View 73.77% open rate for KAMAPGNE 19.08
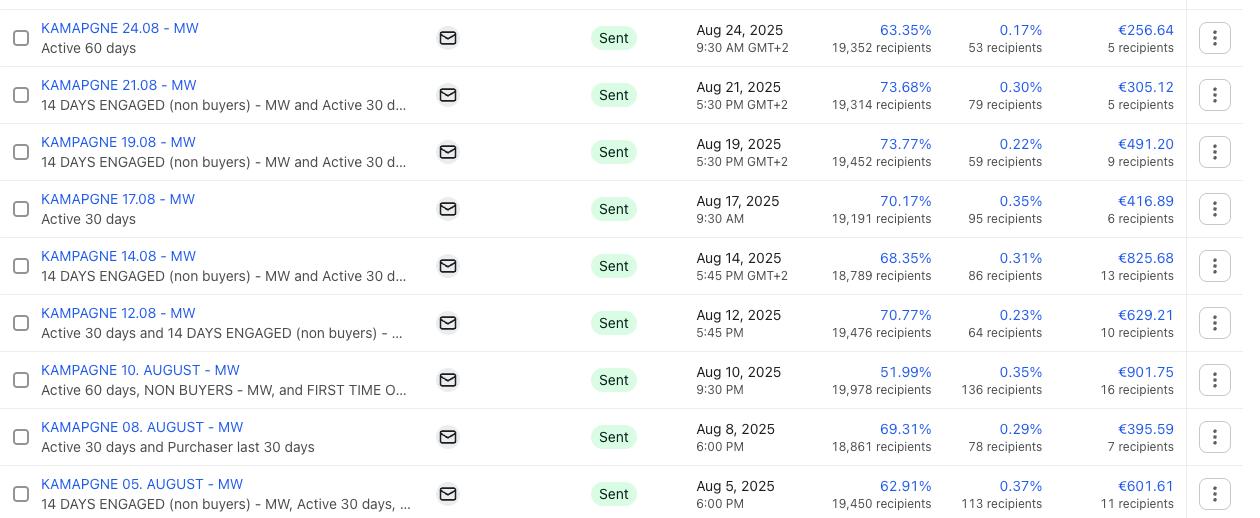The height and width of the screenshot is (518, 1260). pos(905,144)
